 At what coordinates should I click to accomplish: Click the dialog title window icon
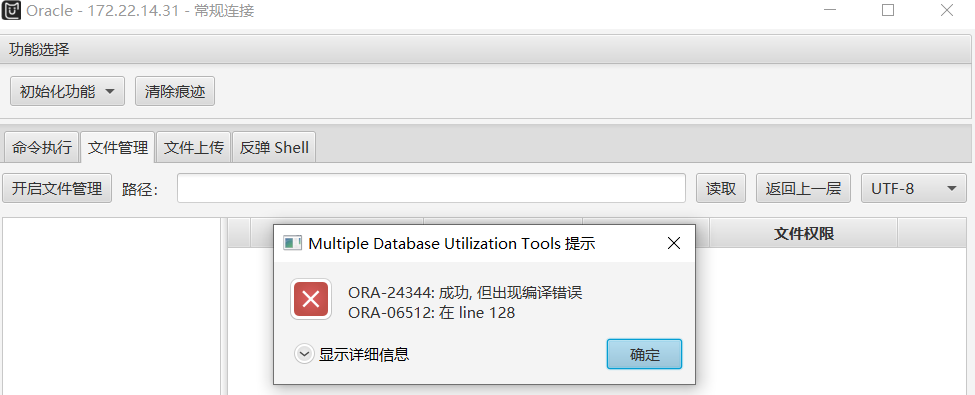click(x=292, y=243)
